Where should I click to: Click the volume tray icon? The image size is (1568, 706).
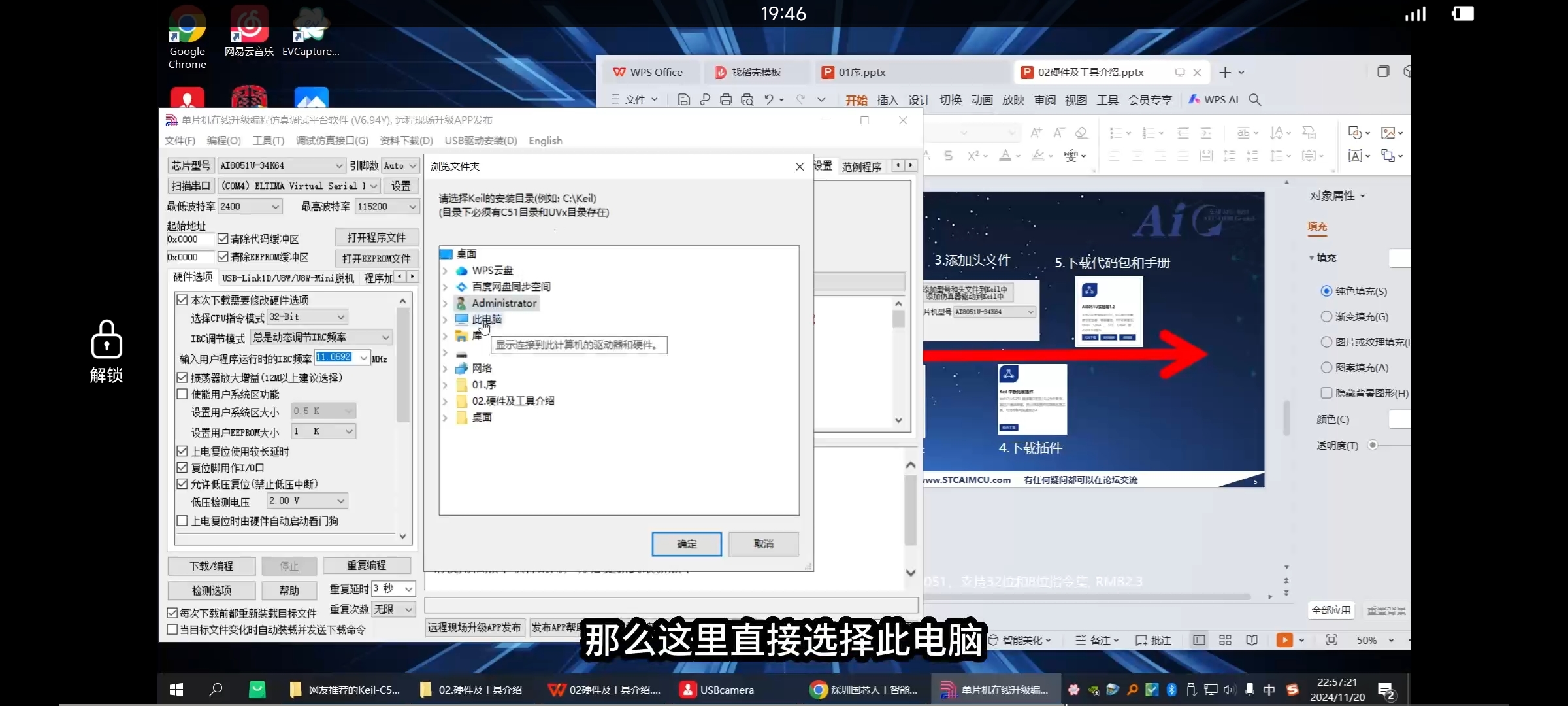click(1230, 690)
